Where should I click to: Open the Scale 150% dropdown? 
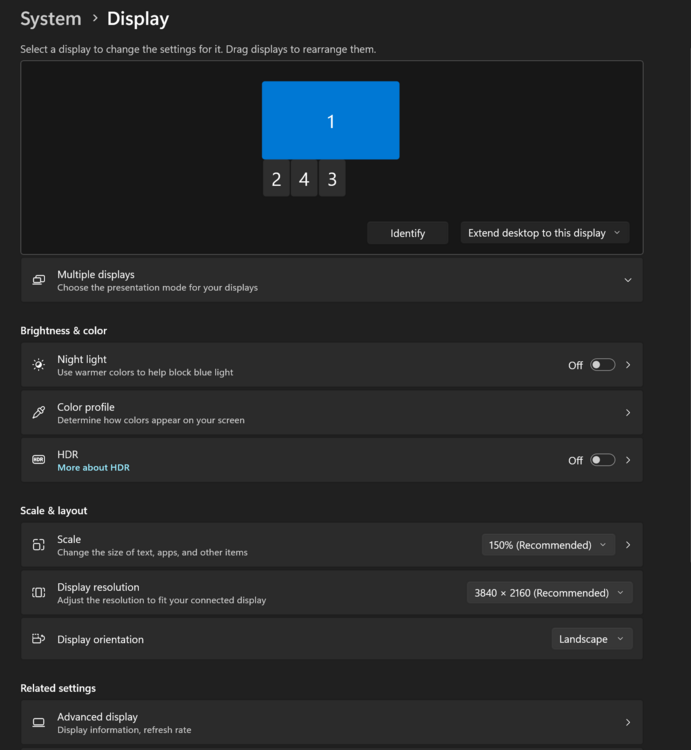tap(547, 545)
